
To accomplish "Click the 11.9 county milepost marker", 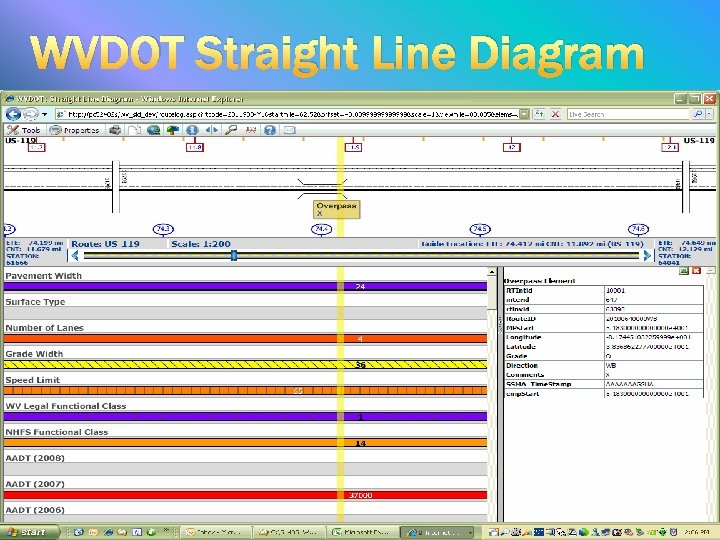I will click(353, 147).
